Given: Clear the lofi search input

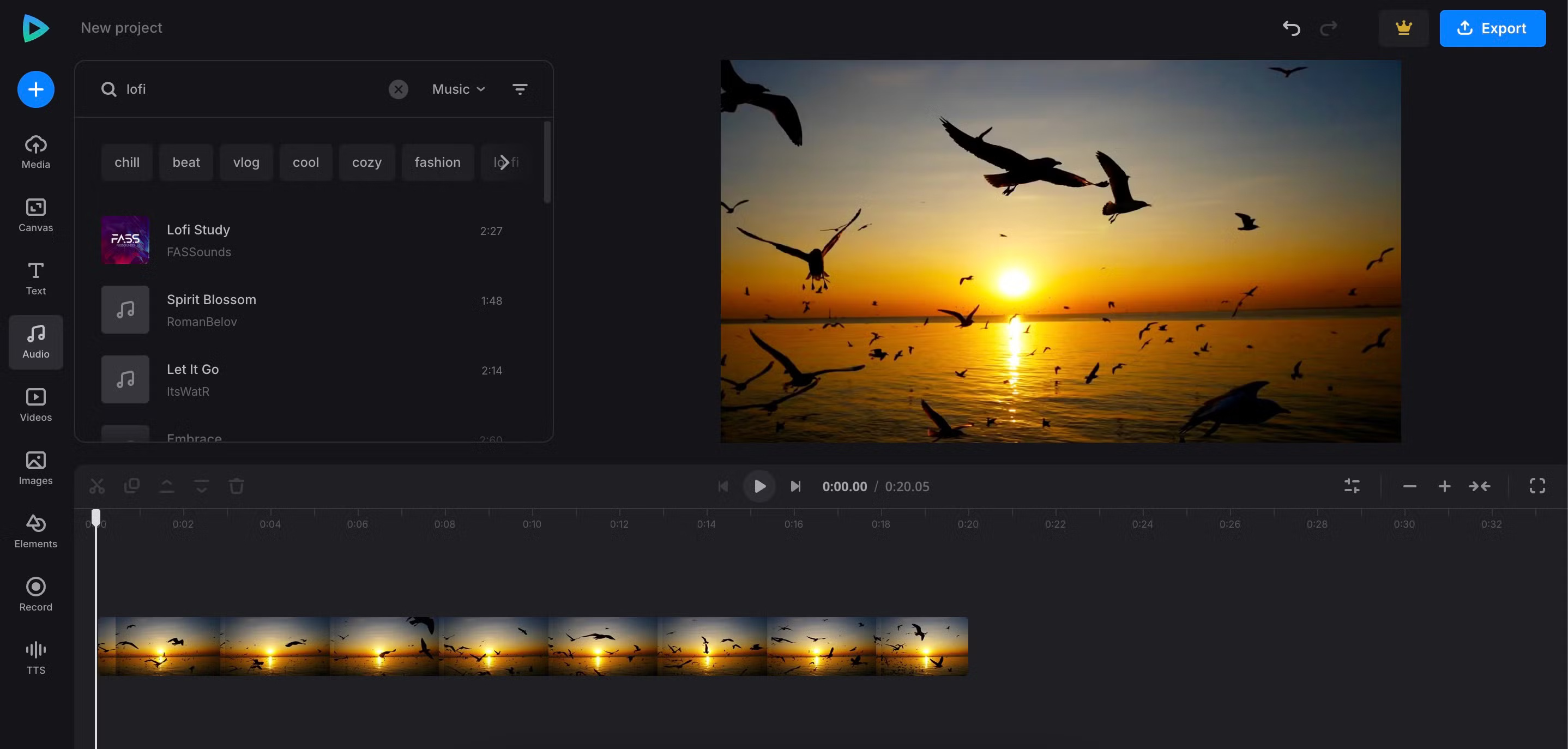Looking at the screenshot, I should [x=399, y=89].
